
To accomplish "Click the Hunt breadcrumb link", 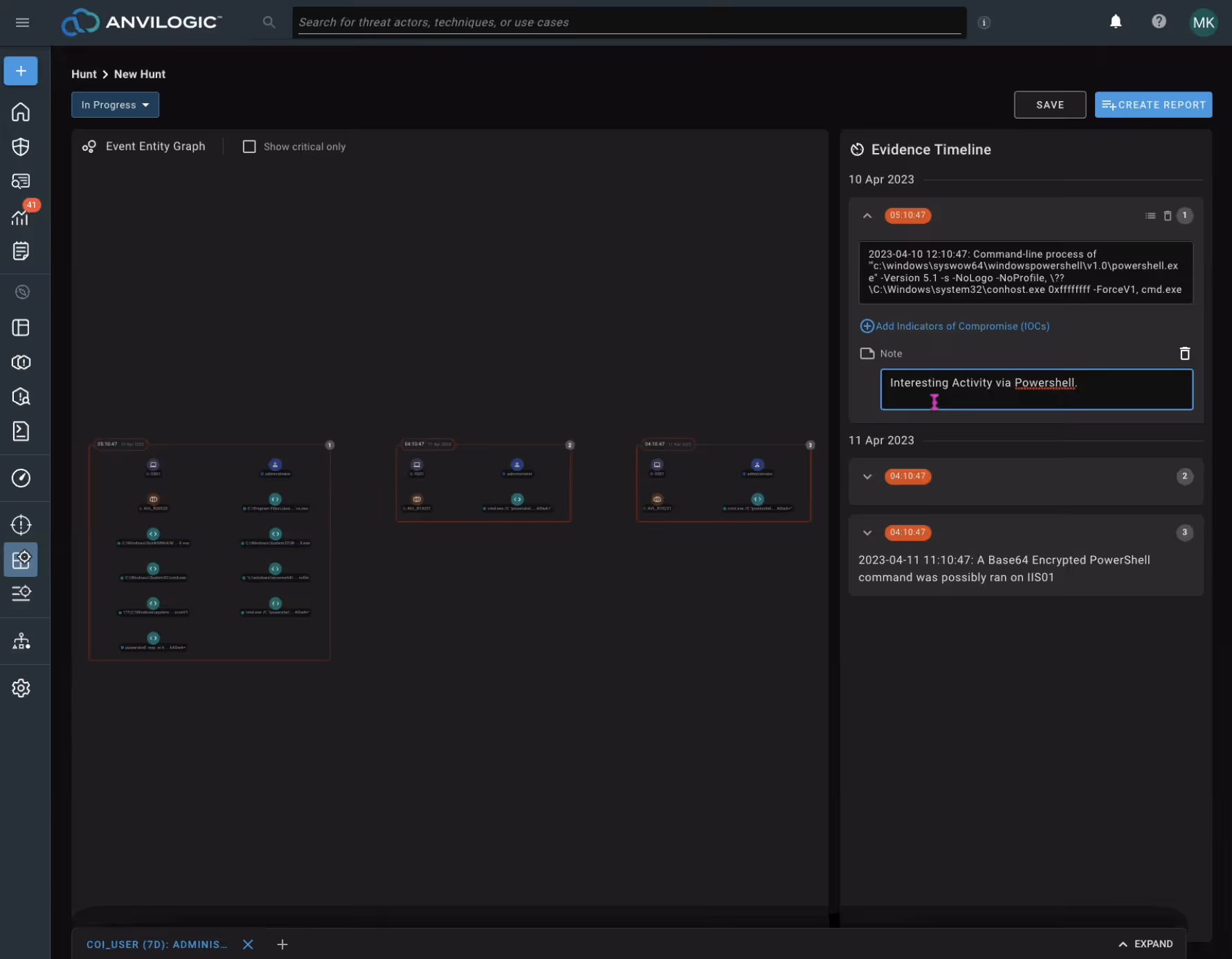I will (x=84, y=74).
